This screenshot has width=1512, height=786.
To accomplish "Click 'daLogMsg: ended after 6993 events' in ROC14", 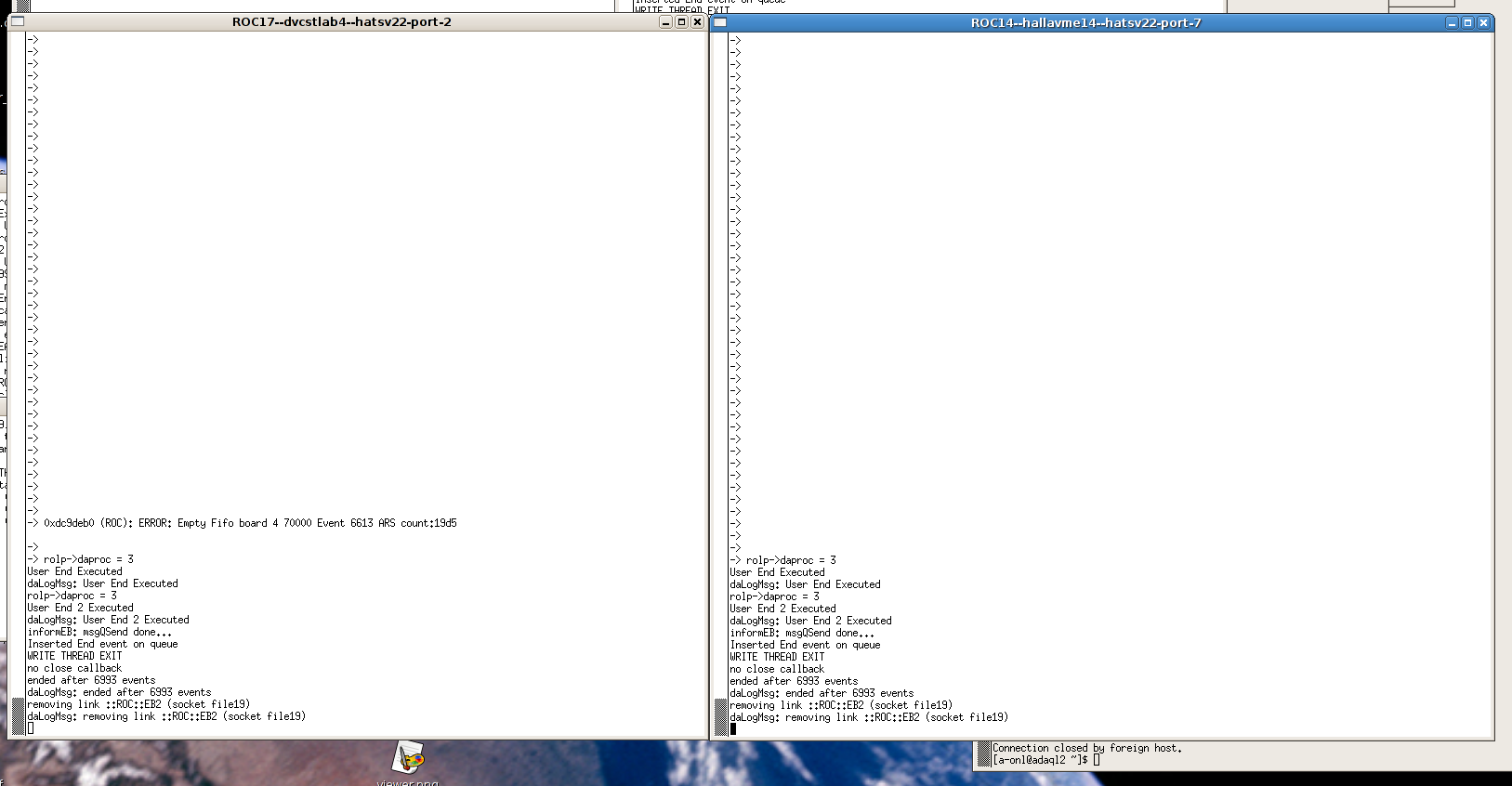I will coord(822,693).
